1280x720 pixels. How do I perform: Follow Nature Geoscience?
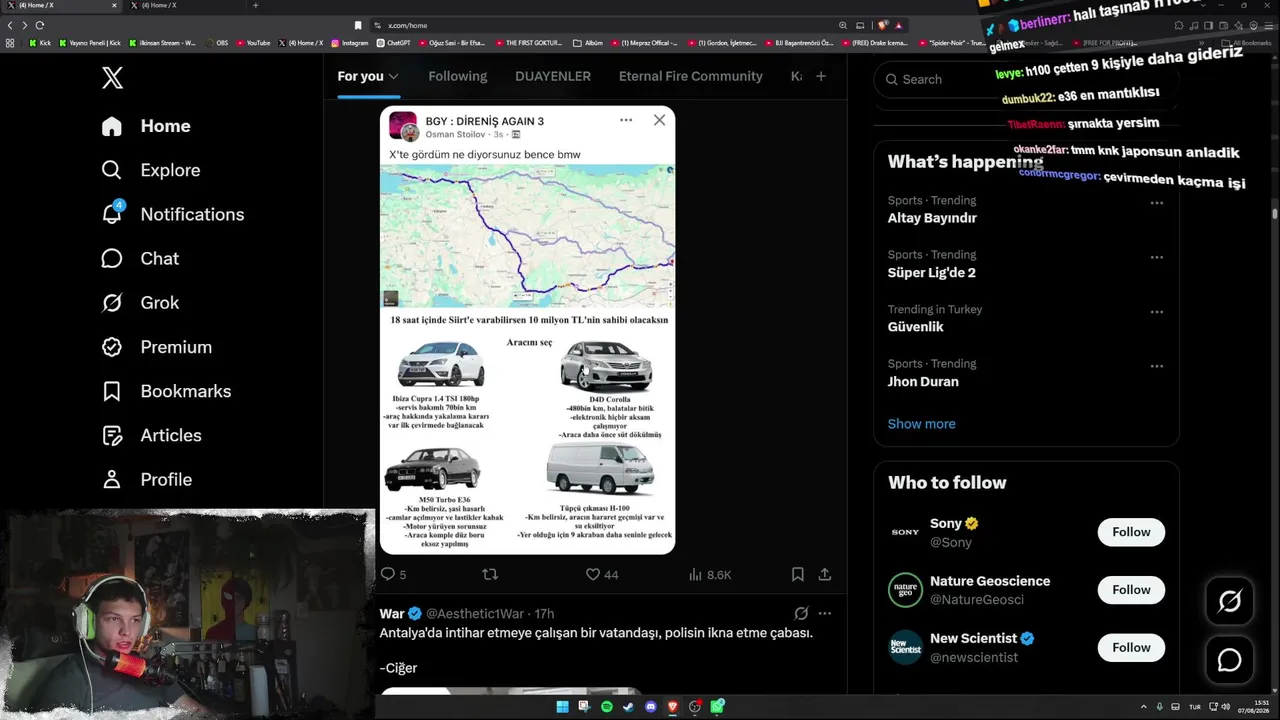pyautogui.click(x=1131, y=590)
